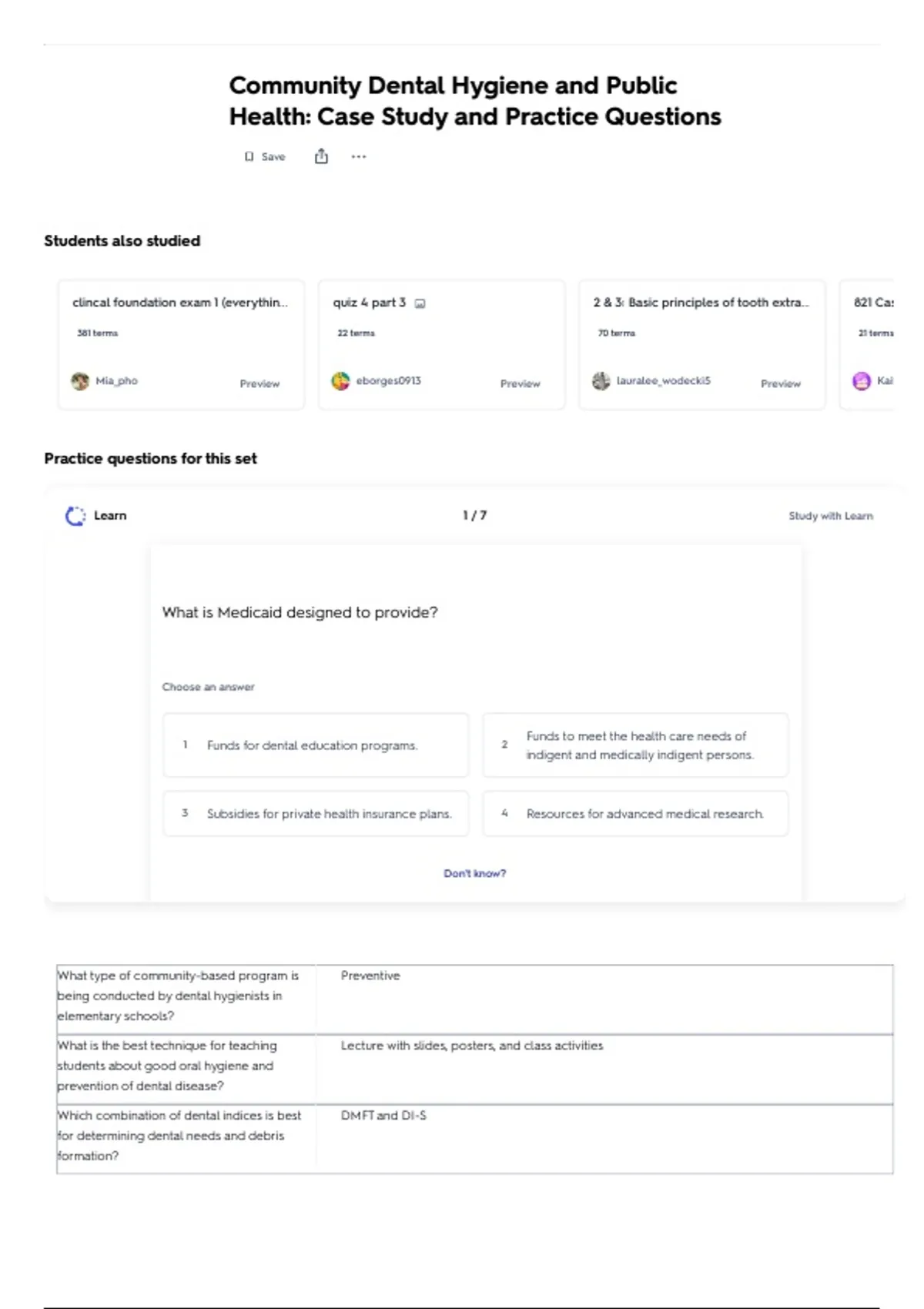
Task: Click the Preventive answer table row
Action: point(474,999)
